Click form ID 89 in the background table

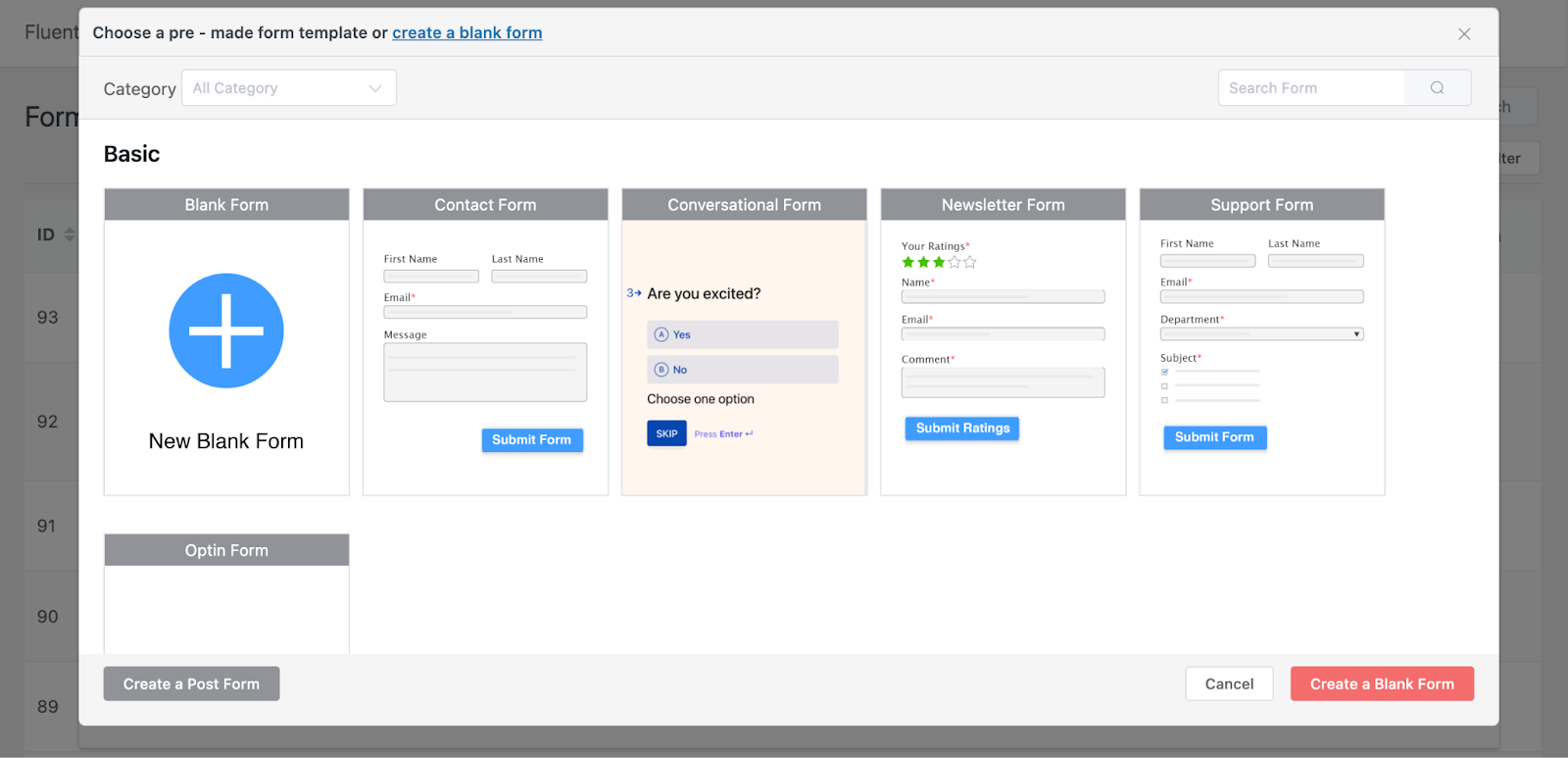[x=48, y=707]
